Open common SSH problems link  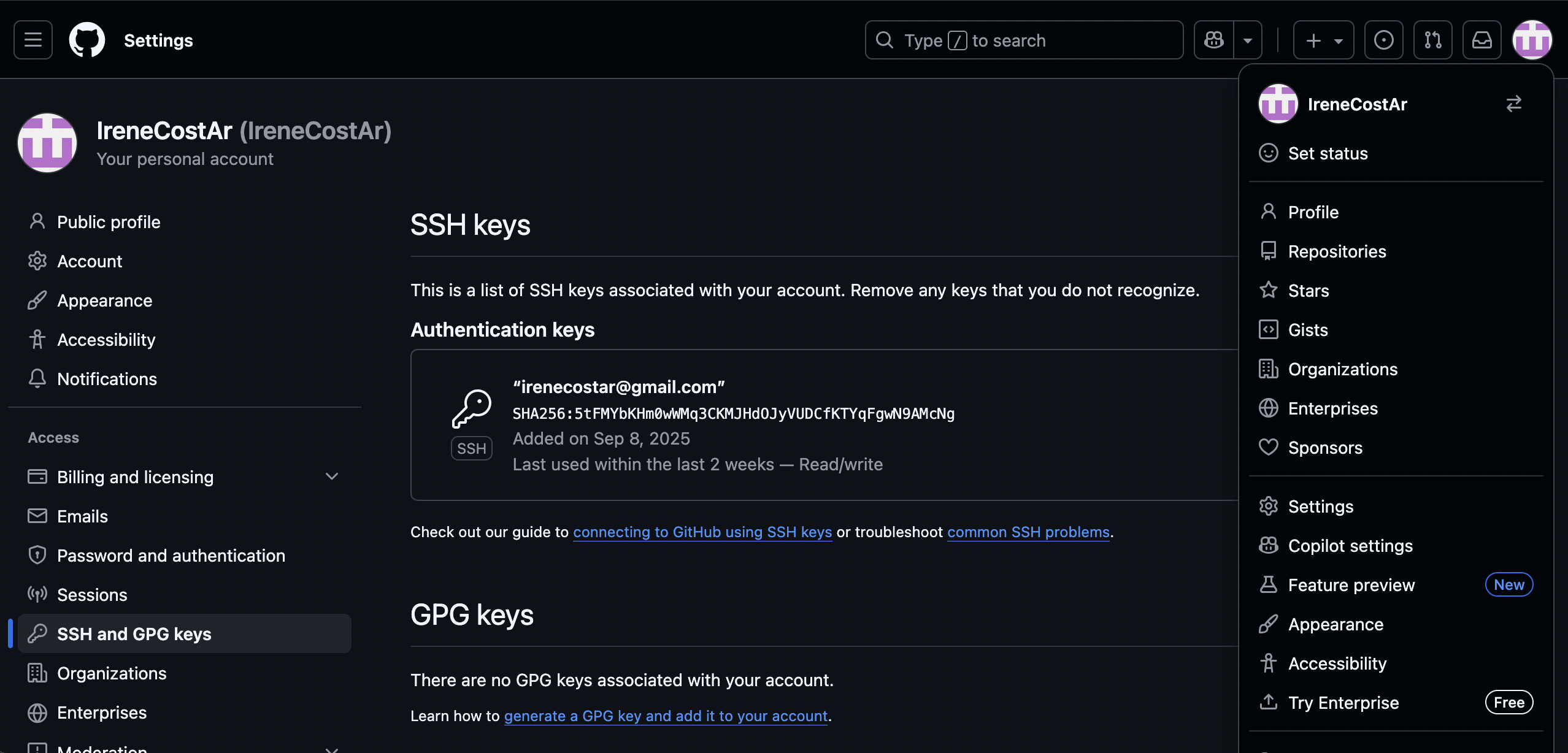click(1028, 532)
